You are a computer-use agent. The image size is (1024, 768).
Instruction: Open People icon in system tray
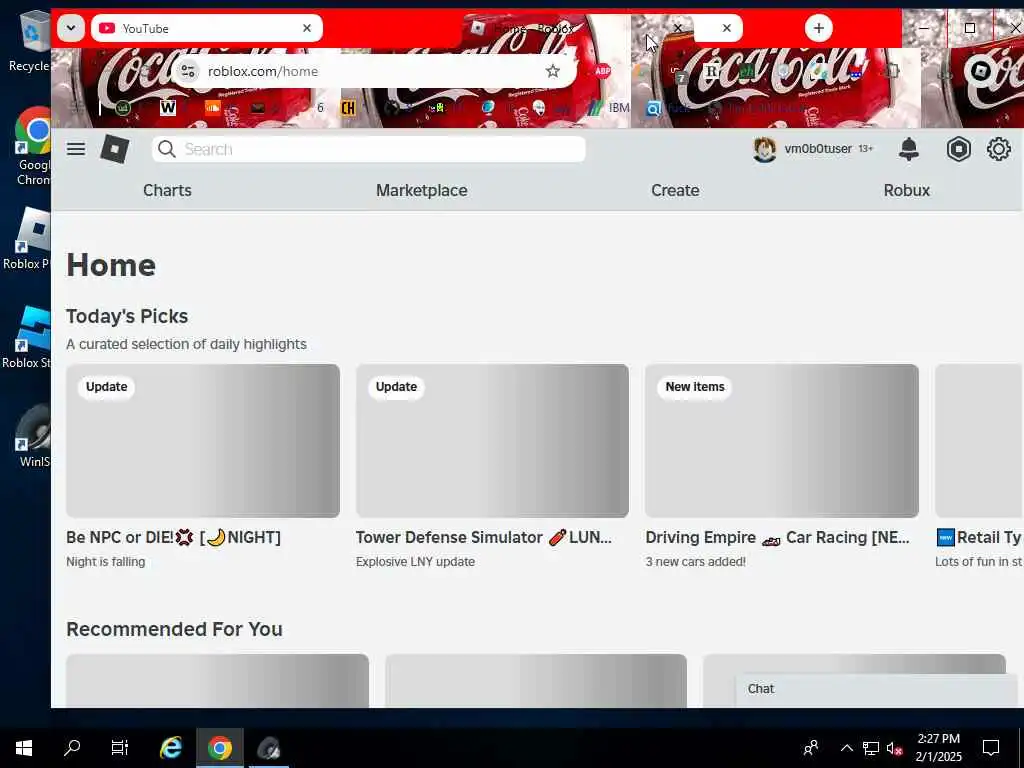click(x=810, y=748)
